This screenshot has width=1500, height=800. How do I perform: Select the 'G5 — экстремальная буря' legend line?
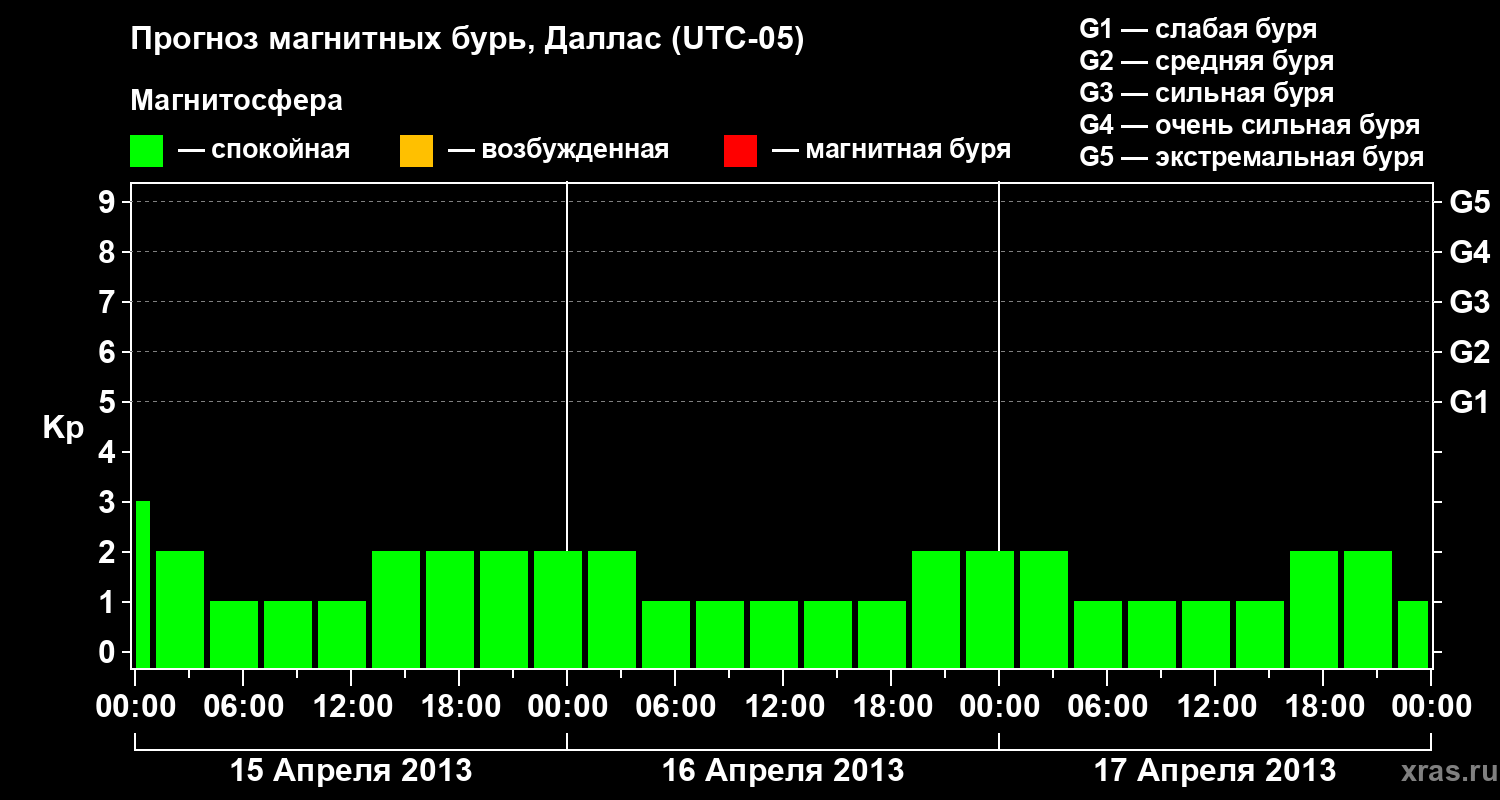tap(1251, 157)
